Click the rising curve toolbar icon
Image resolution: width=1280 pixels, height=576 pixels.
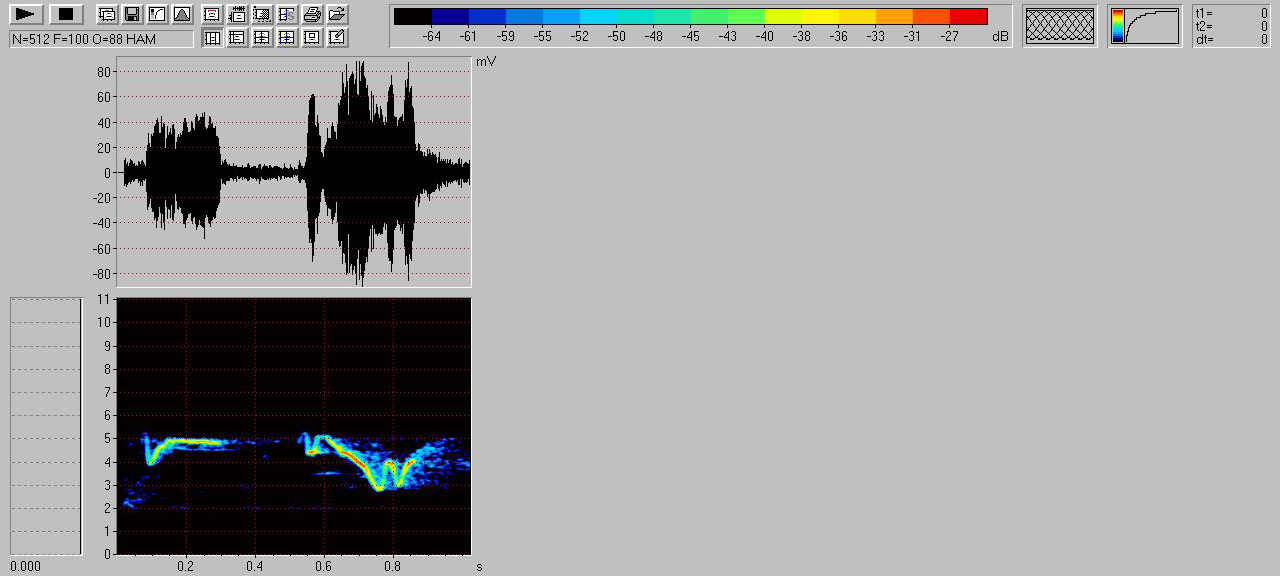coord(156,14)
